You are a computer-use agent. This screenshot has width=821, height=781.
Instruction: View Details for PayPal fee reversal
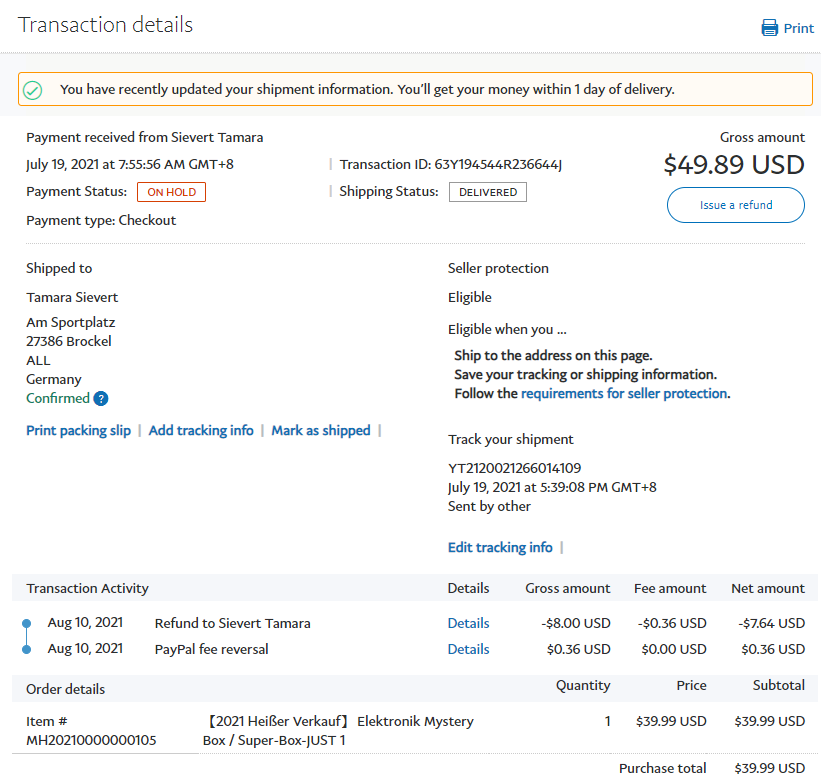(468, 649)
